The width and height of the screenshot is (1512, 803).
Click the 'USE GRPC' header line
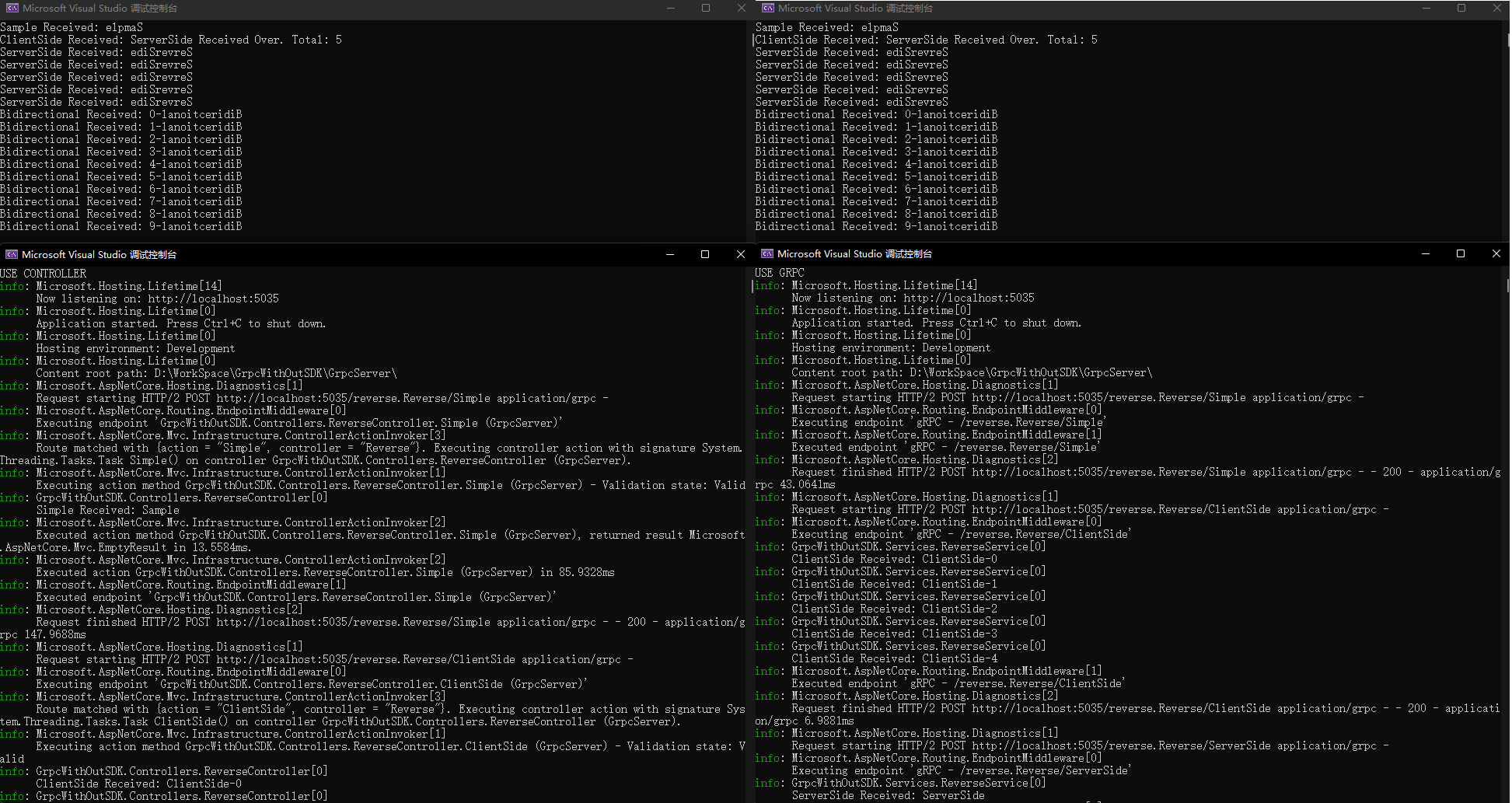[780, 273]
